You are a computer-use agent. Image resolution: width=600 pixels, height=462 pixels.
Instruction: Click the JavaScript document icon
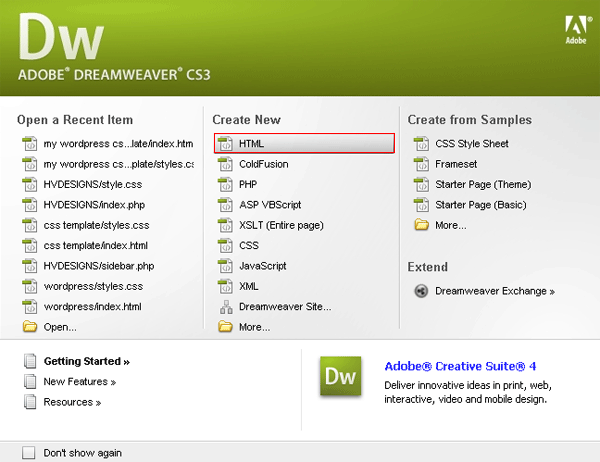(225, 266)
